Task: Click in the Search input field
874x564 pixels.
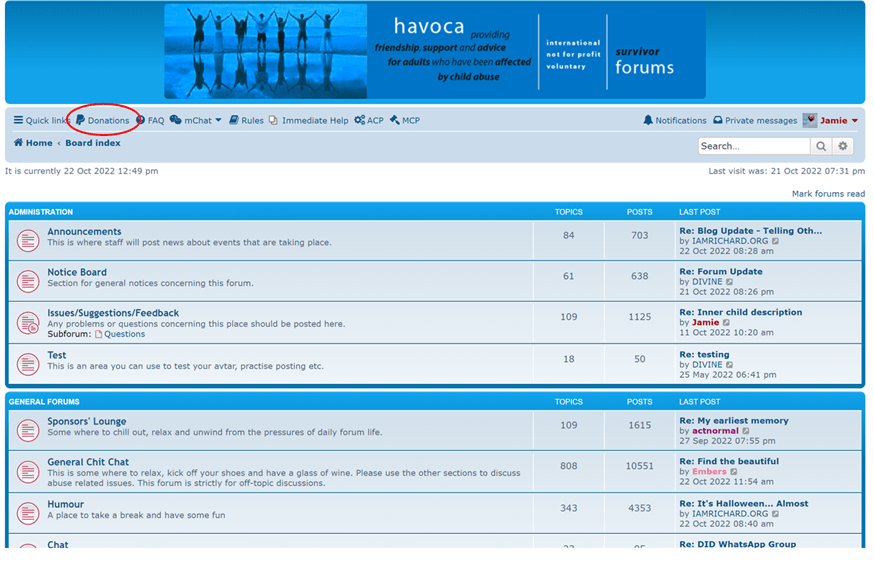Action: click(x=753, y=146)
